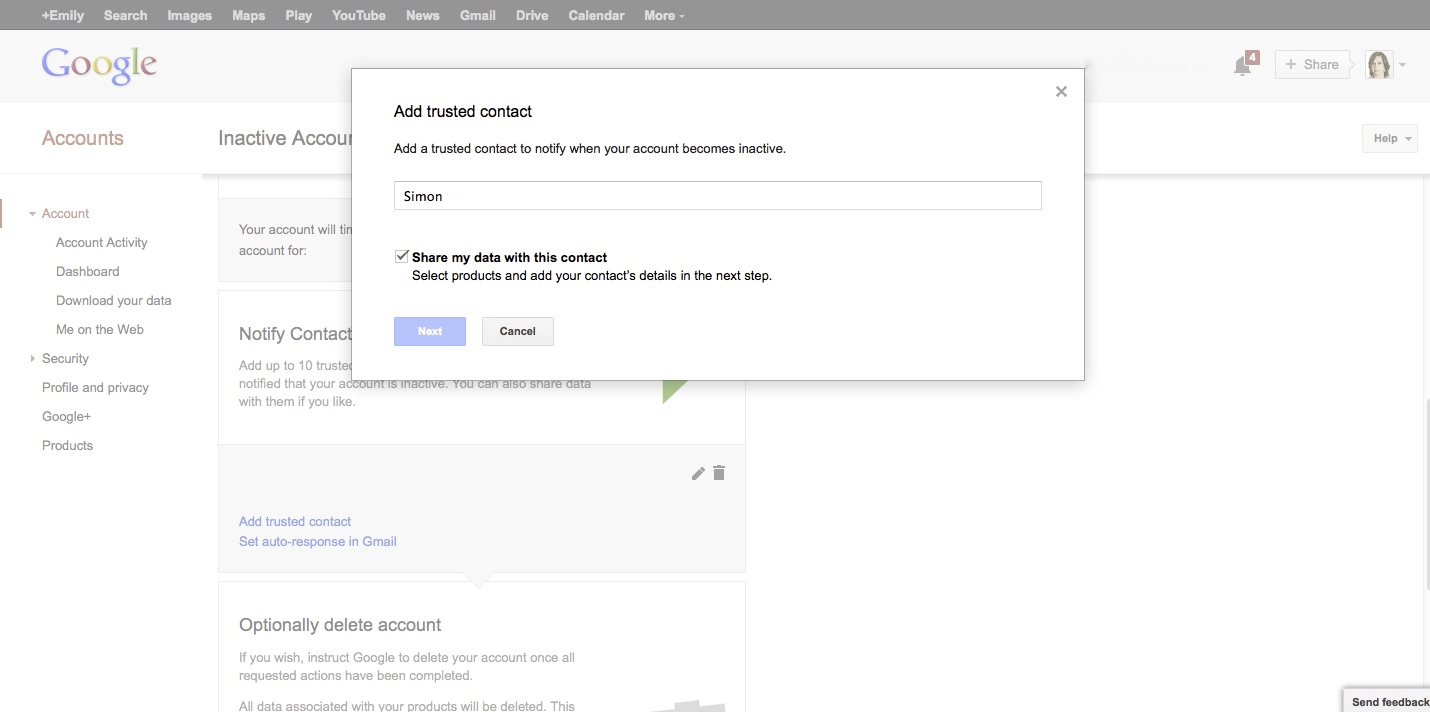
Task: Expand the Security section in sidebar
Action: click(33, 359)
